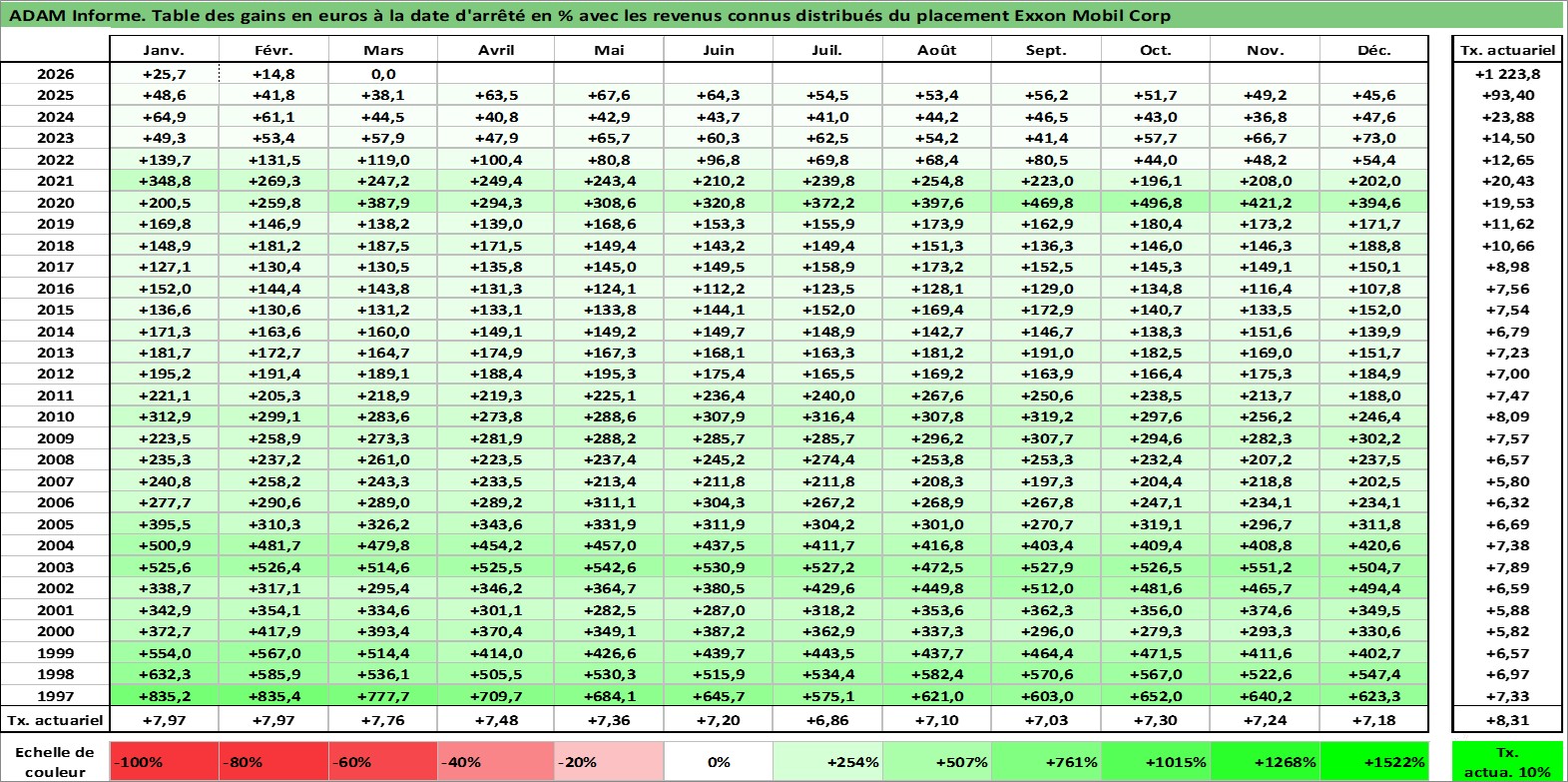
Task: Click the +93,40 actuarial rate for 2025
Action: point(1507,95)
